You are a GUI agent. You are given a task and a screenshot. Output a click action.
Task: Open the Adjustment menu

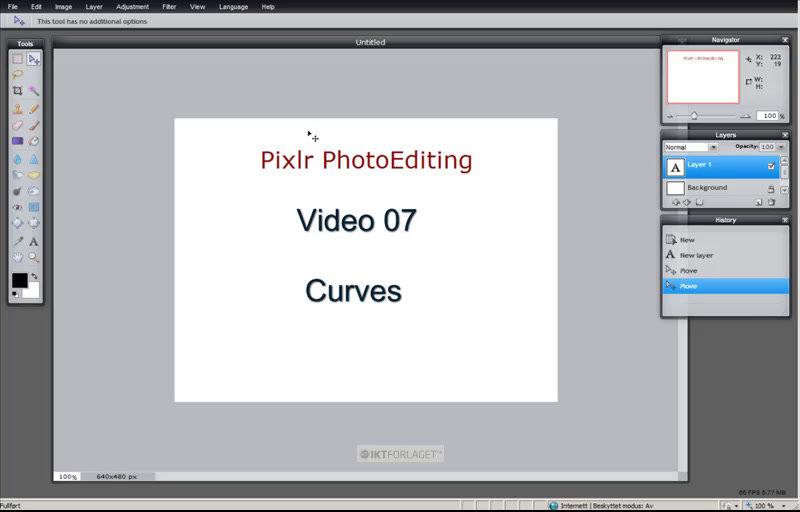pos(132,7)
